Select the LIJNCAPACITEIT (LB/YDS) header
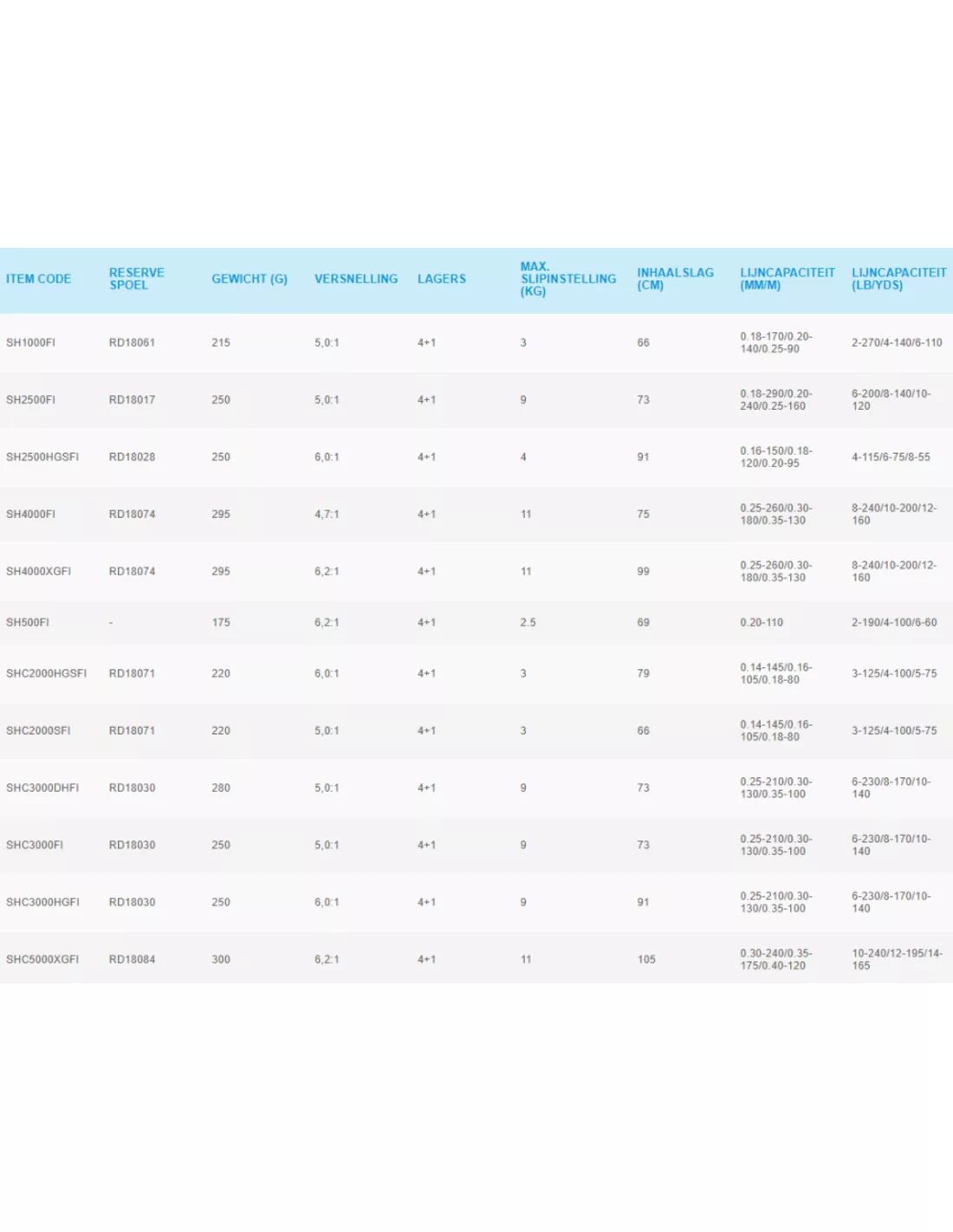Image resolution: width=953 pixels, height=1232 pixels. pyautogui.click(x=898, y=279)
